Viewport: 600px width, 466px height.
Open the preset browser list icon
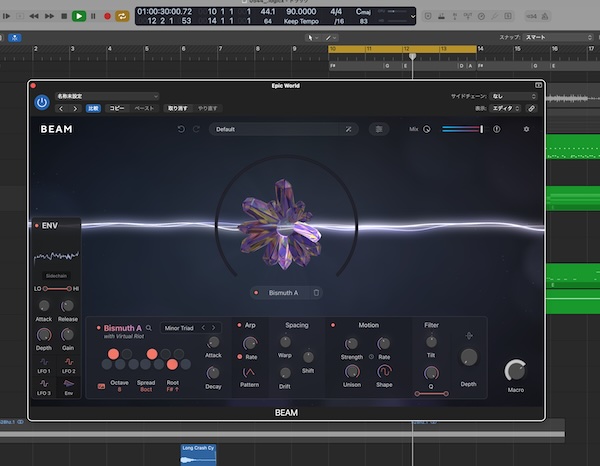379,129
